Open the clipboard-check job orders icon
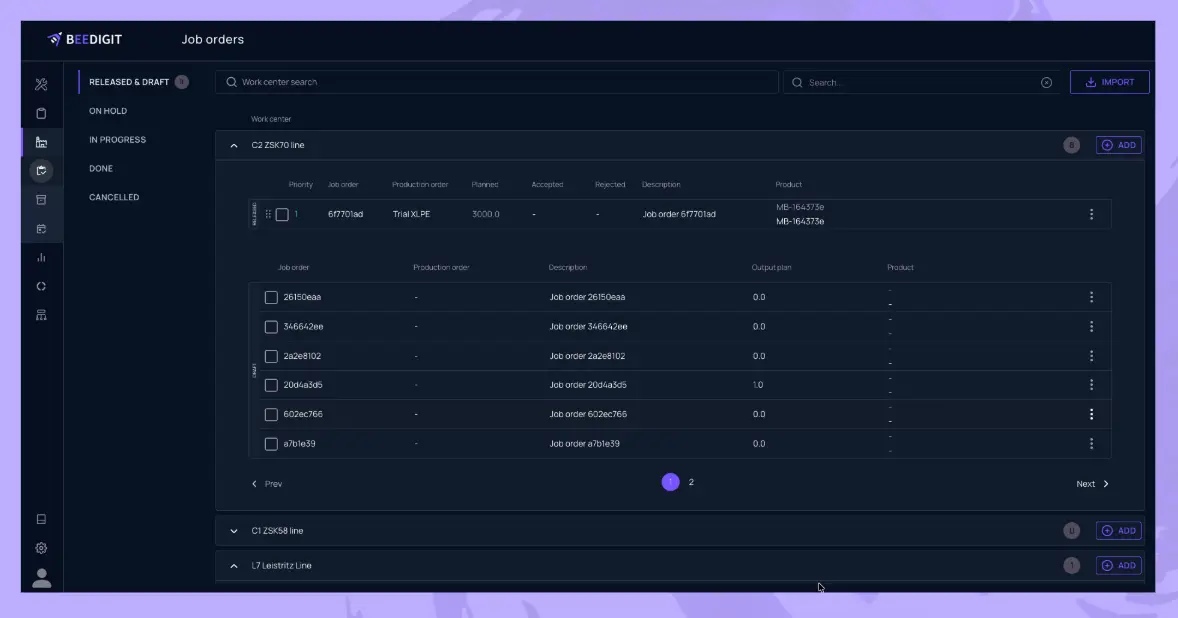Image resolution: width=1178 pixels, height=618 pixels. [41, 170]
